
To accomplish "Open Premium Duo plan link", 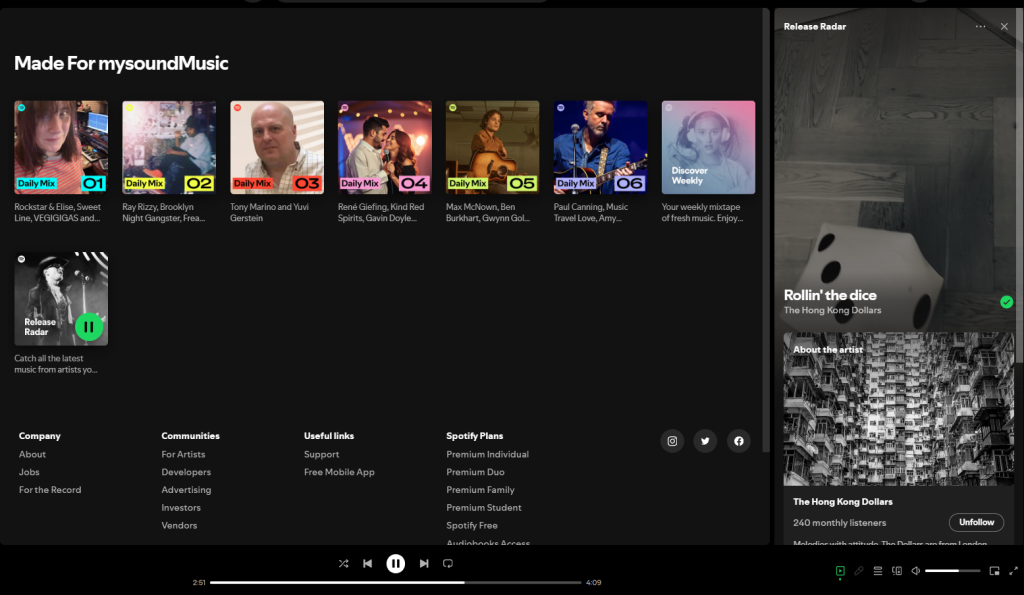I will tap(475, 472).
